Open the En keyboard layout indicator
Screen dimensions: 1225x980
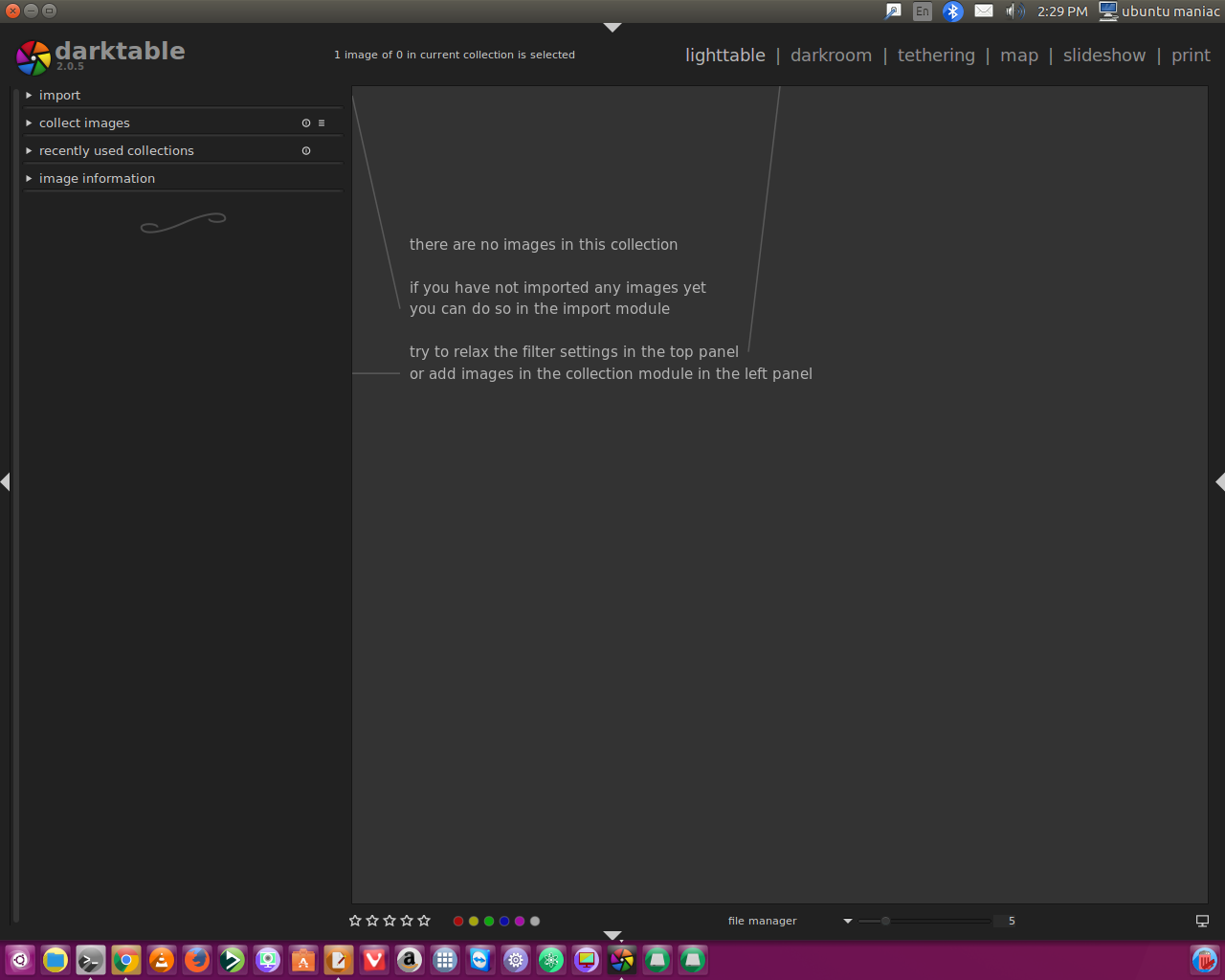click(x=922, y=11)
